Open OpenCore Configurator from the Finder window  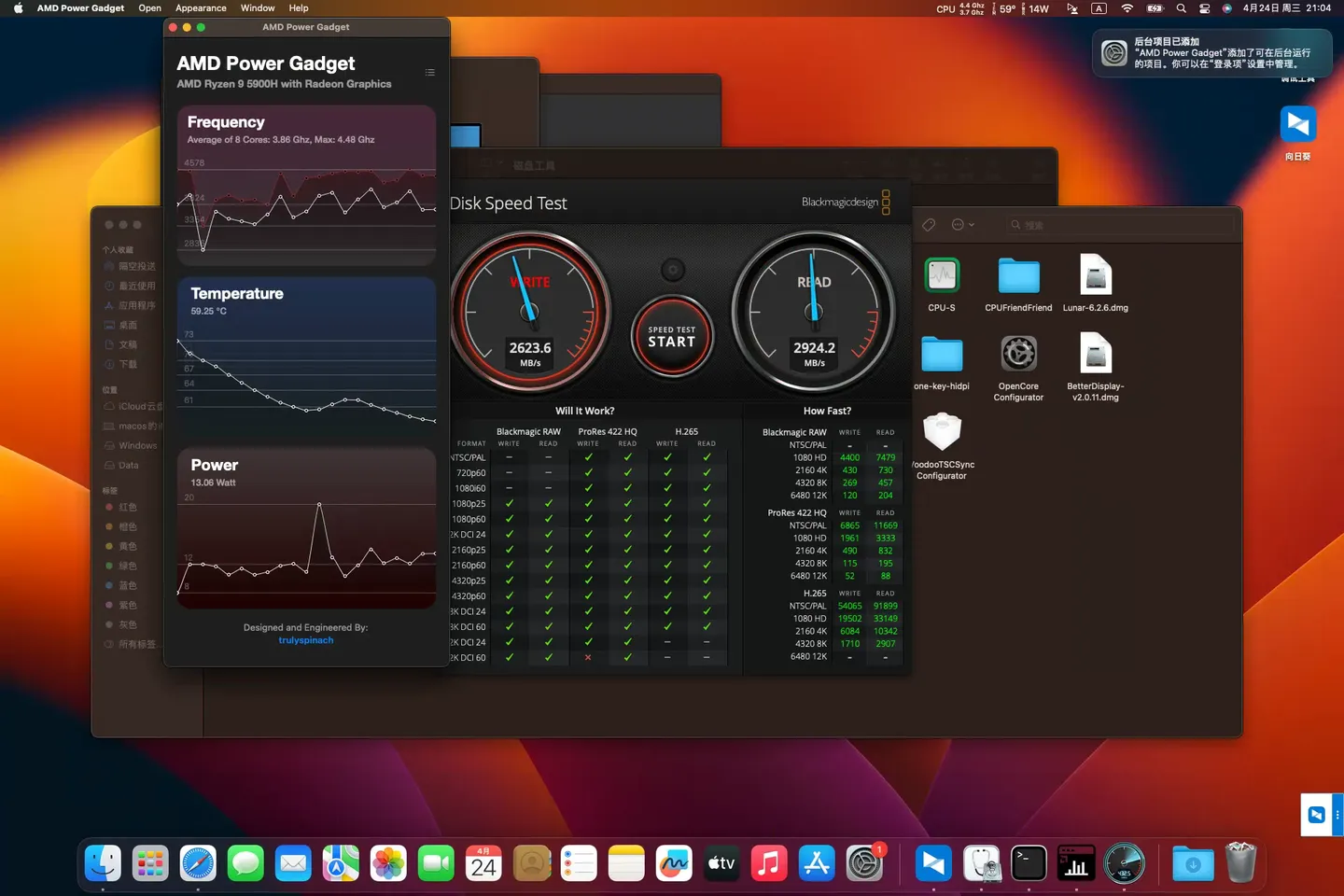1018,355
